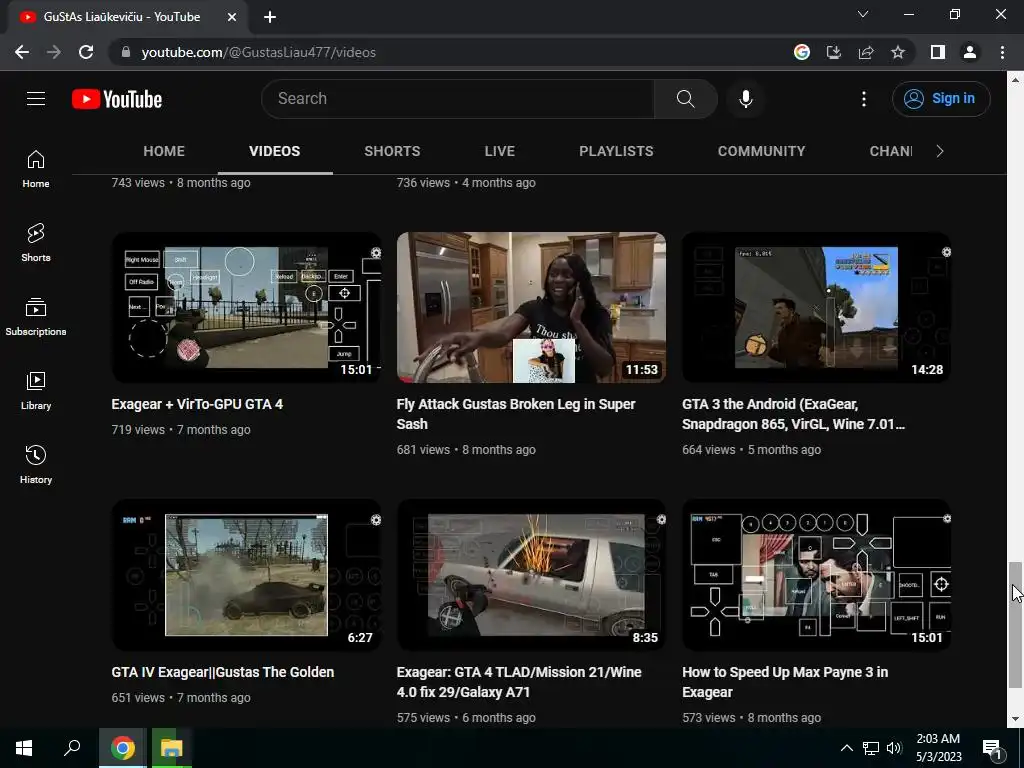Go to Home in the sidebar
Viewport: 1024px width, 768px height.
coord(36,169)
